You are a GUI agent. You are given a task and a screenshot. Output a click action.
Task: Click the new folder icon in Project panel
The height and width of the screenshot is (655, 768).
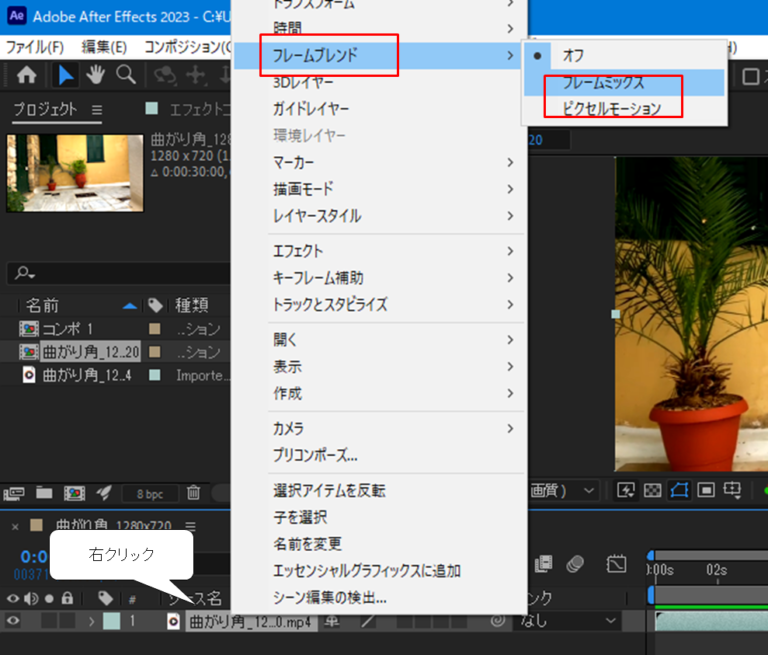click(x=44, y=492)
